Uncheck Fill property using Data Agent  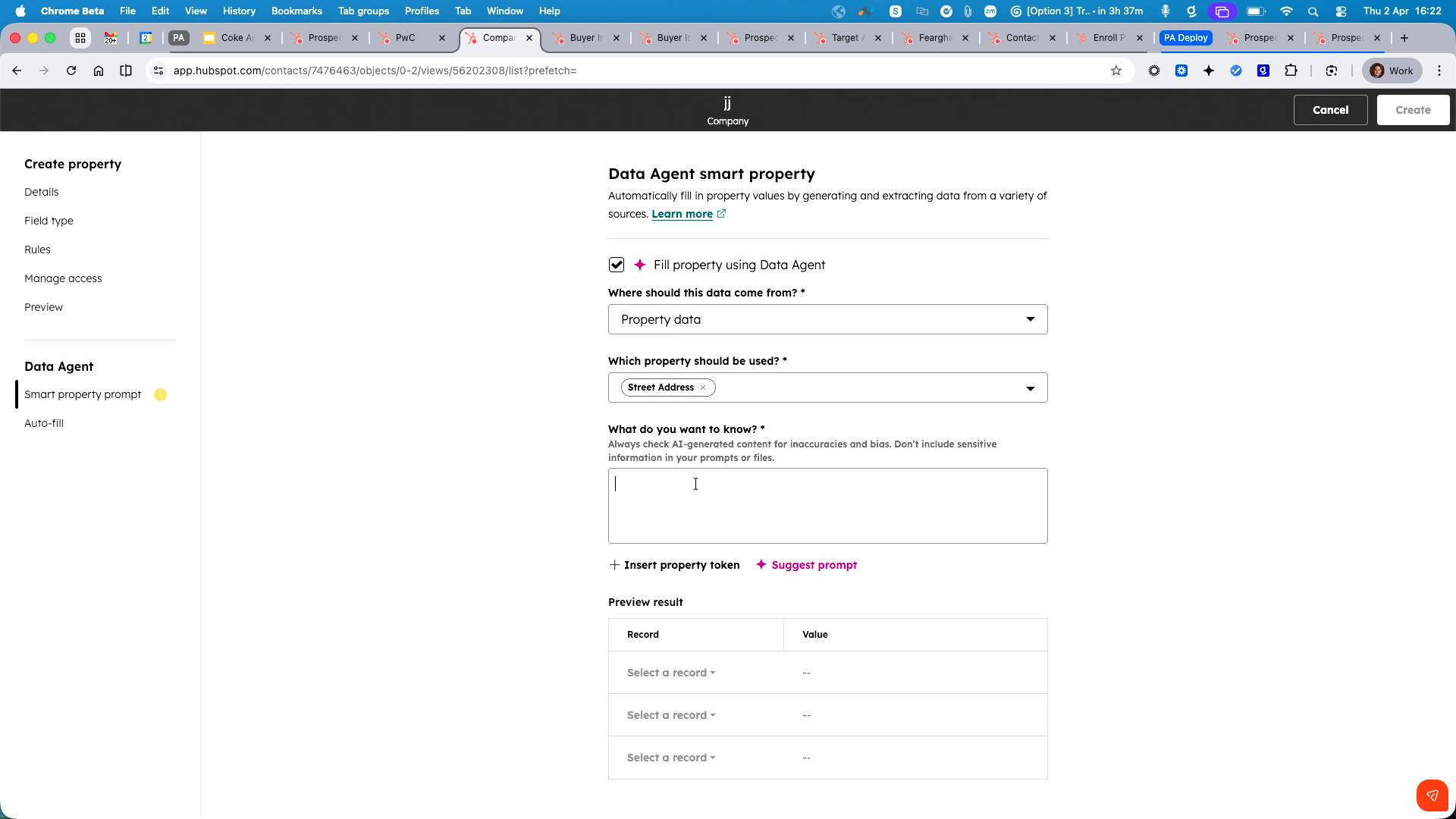click(x=617, y=265)
